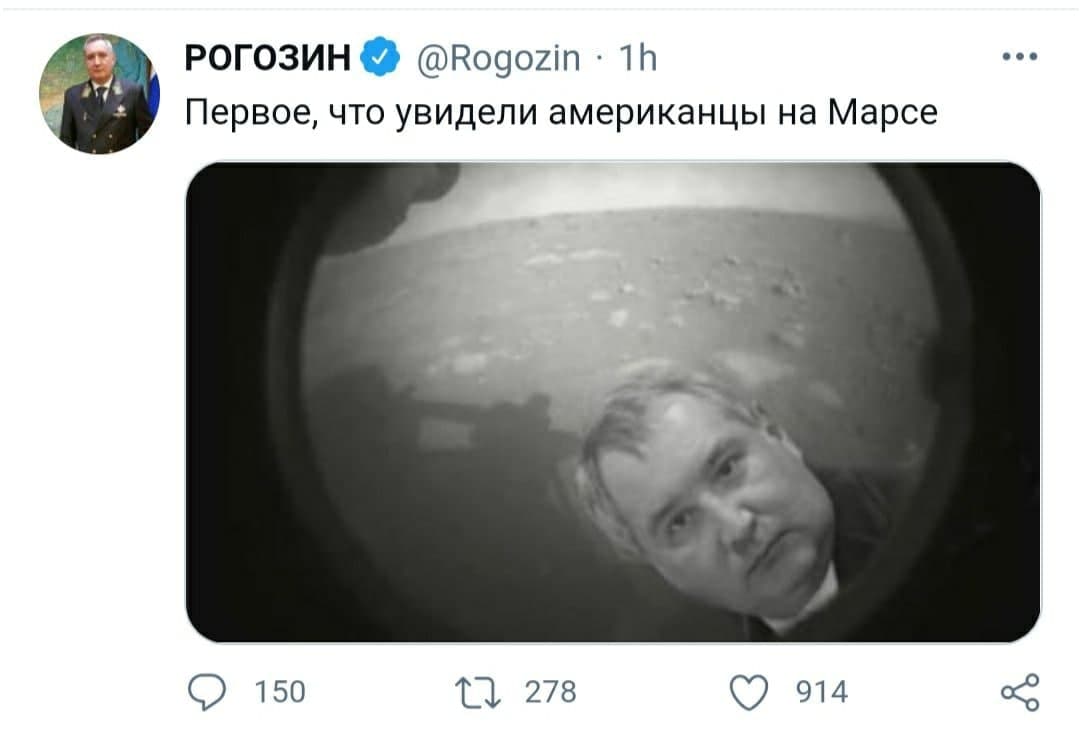Viewport: 1080px width, 739px height.
Task: Open the tweet text 'Первое, что увидели американцы на Марсе'
Action: click(561, 112)
